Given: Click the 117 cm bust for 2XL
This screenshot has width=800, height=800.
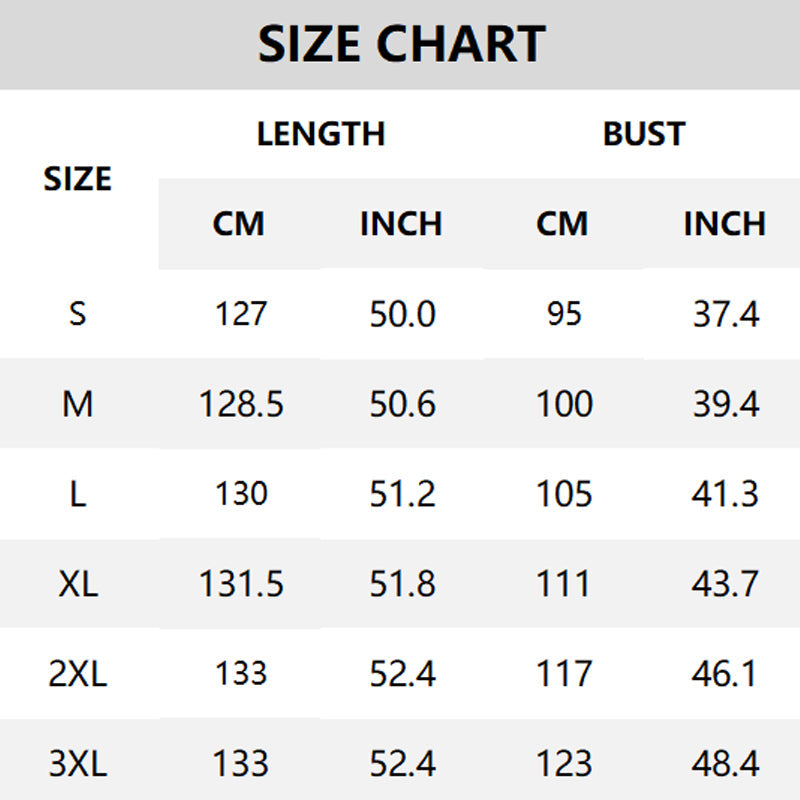Looking at the screenshot, I should [x=564, y=674].
